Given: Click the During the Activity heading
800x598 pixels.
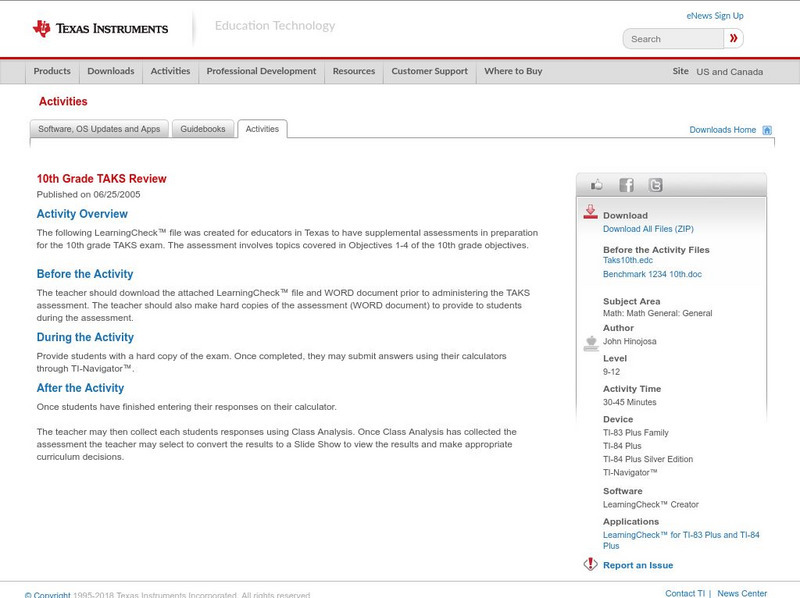Looking at the screenshot, I should (85, 337).
